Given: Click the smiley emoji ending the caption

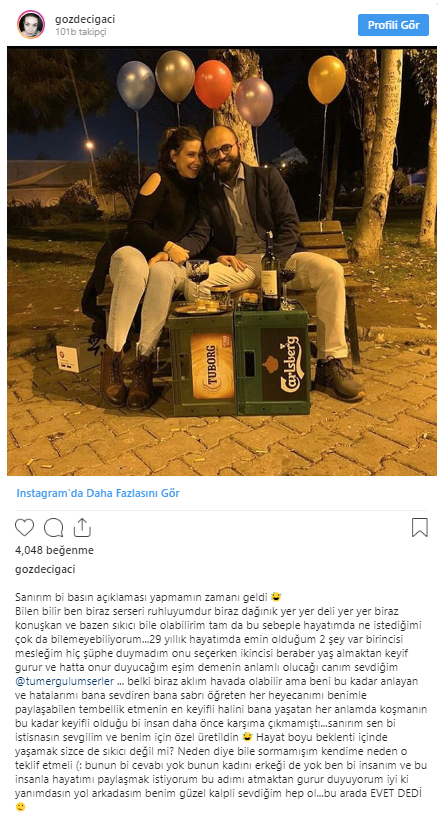Looking at the screenshot, I should pyautogui.click(x=19, y=807).
